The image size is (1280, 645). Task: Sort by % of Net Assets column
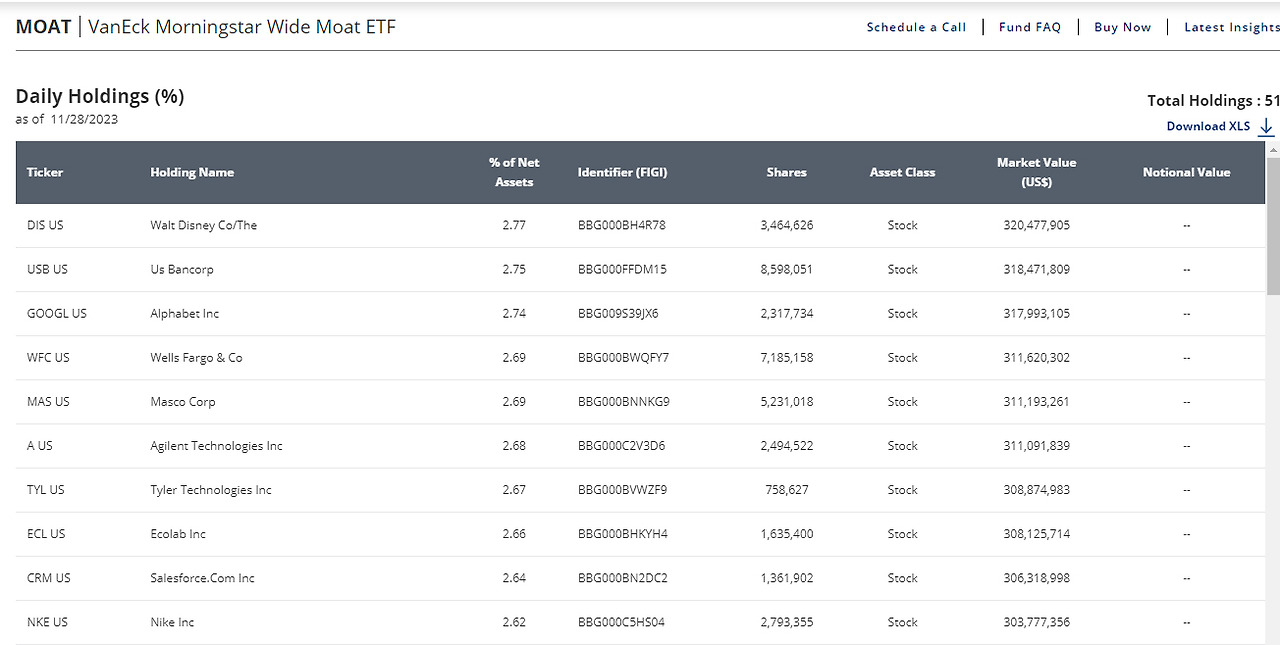[513, 172]
